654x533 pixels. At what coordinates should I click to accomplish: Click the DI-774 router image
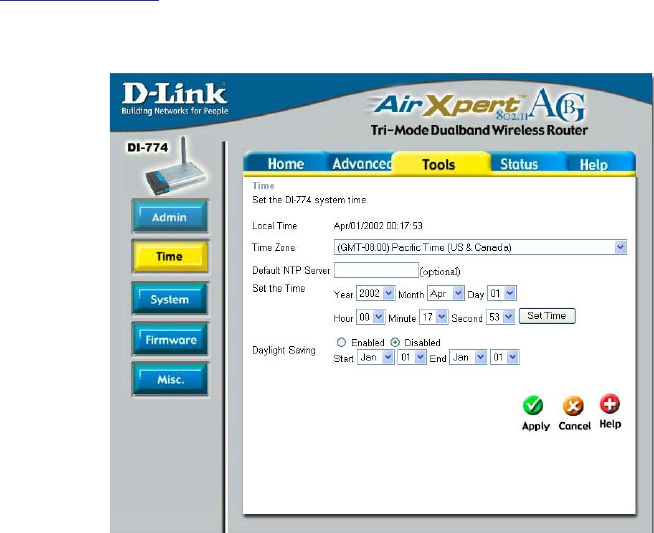176,167
